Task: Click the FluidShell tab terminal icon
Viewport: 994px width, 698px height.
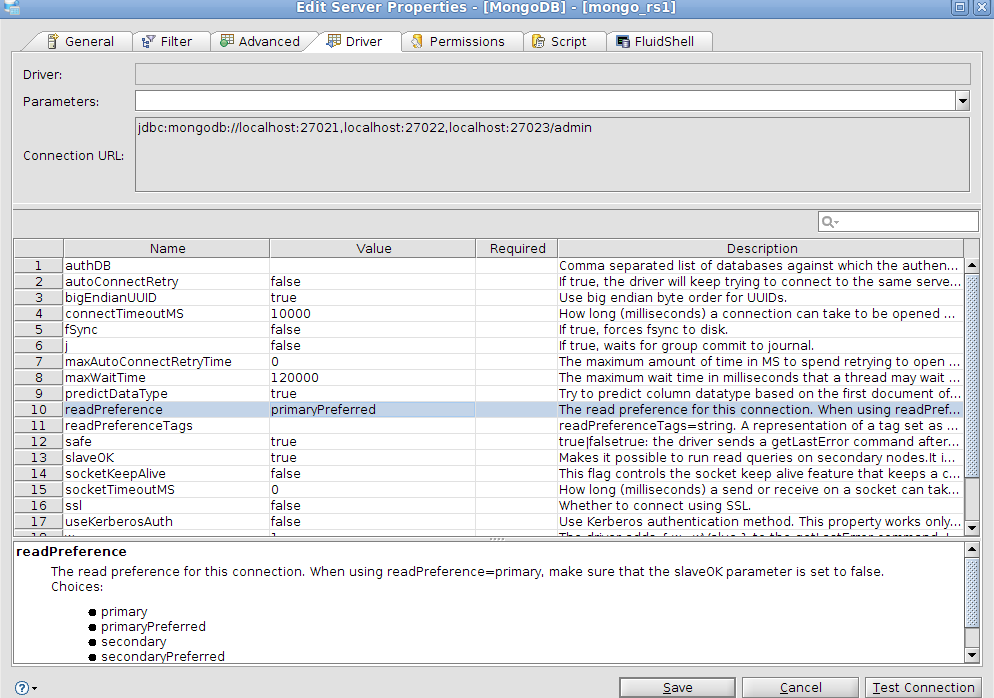Action: point(623,42)
